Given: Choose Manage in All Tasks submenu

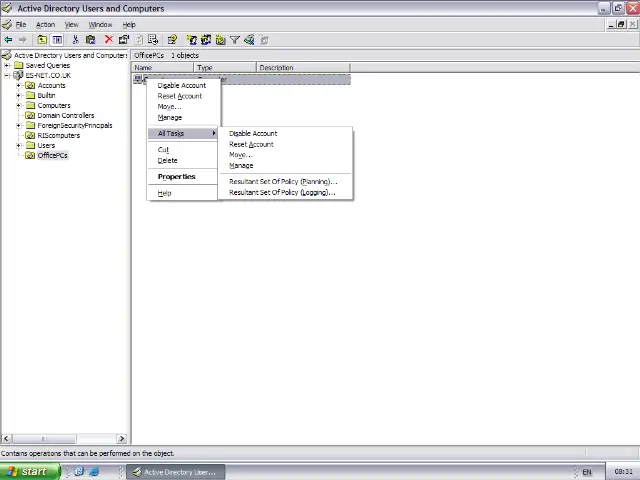Looking at the screenshot, I should click(x=285, y=165).
